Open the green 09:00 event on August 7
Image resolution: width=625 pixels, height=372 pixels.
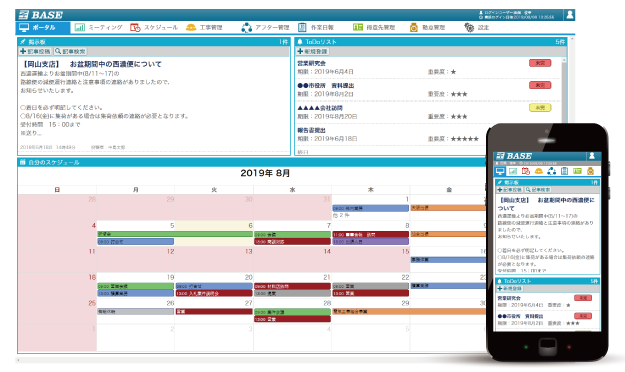(x=293, y=234)
